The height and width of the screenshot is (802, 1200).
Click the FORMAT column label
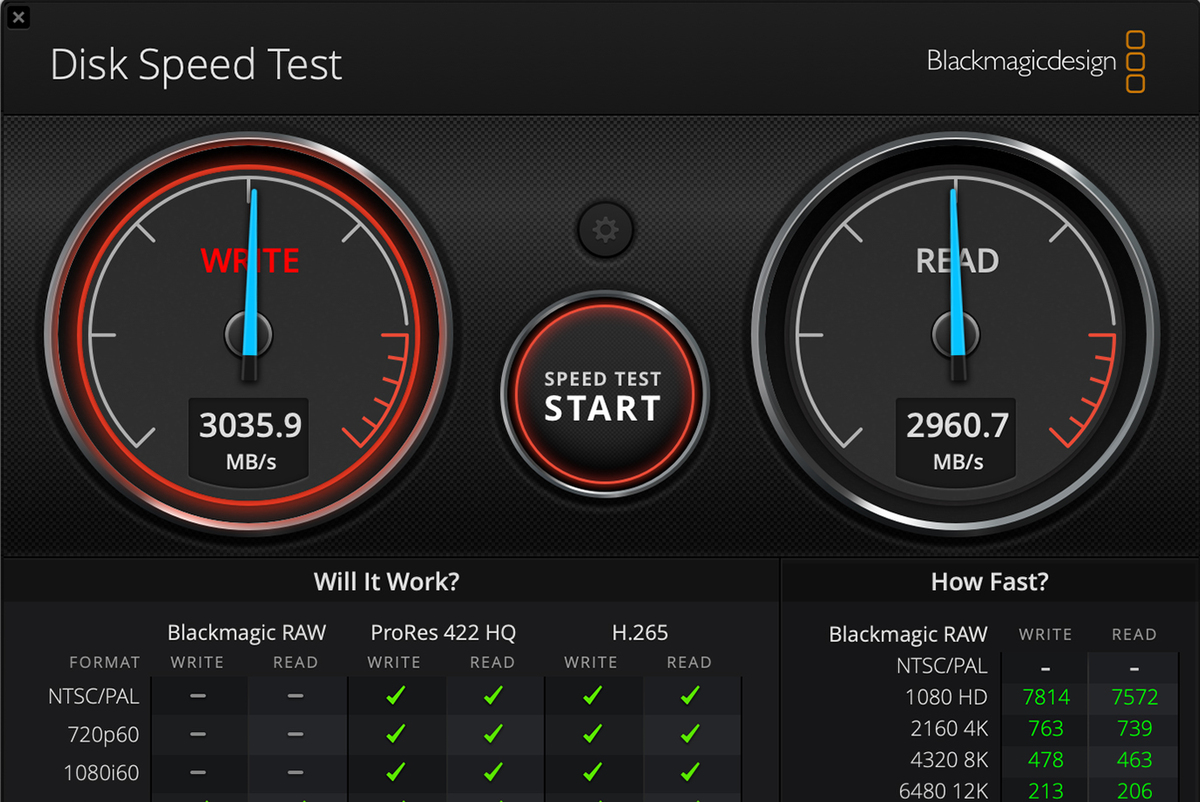(x=105, y=662)
